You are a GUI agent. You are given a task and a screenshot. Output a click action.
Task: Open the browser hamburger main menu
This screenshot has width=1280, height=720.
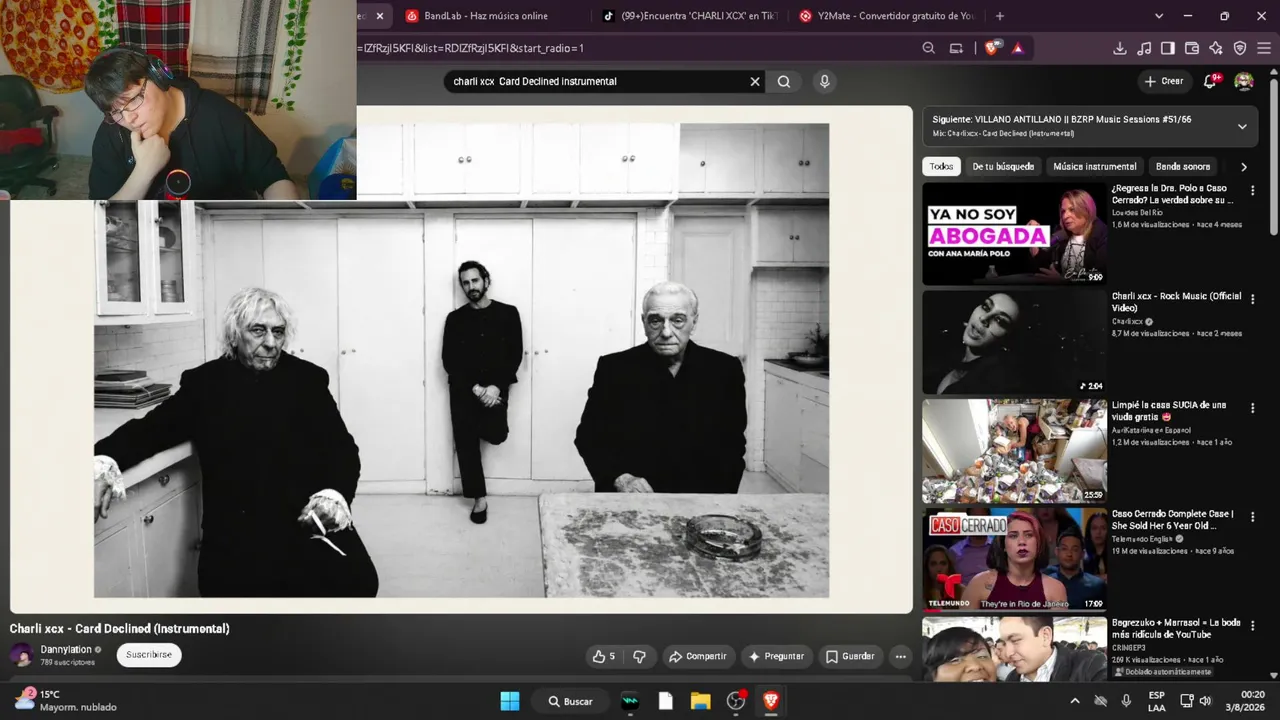[x=1264, y=48]
